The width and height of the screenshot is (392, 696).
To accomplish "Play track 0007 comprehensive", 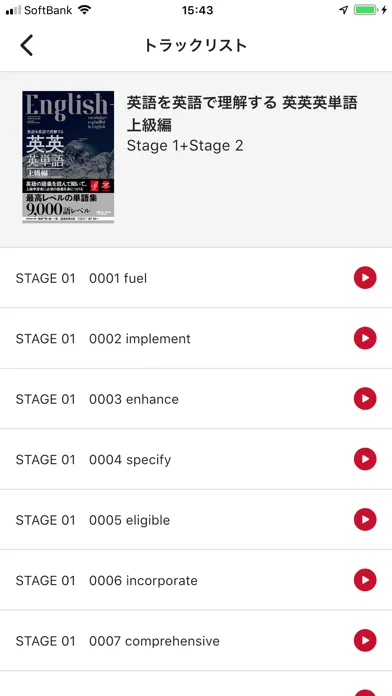I will click(365, 641).
